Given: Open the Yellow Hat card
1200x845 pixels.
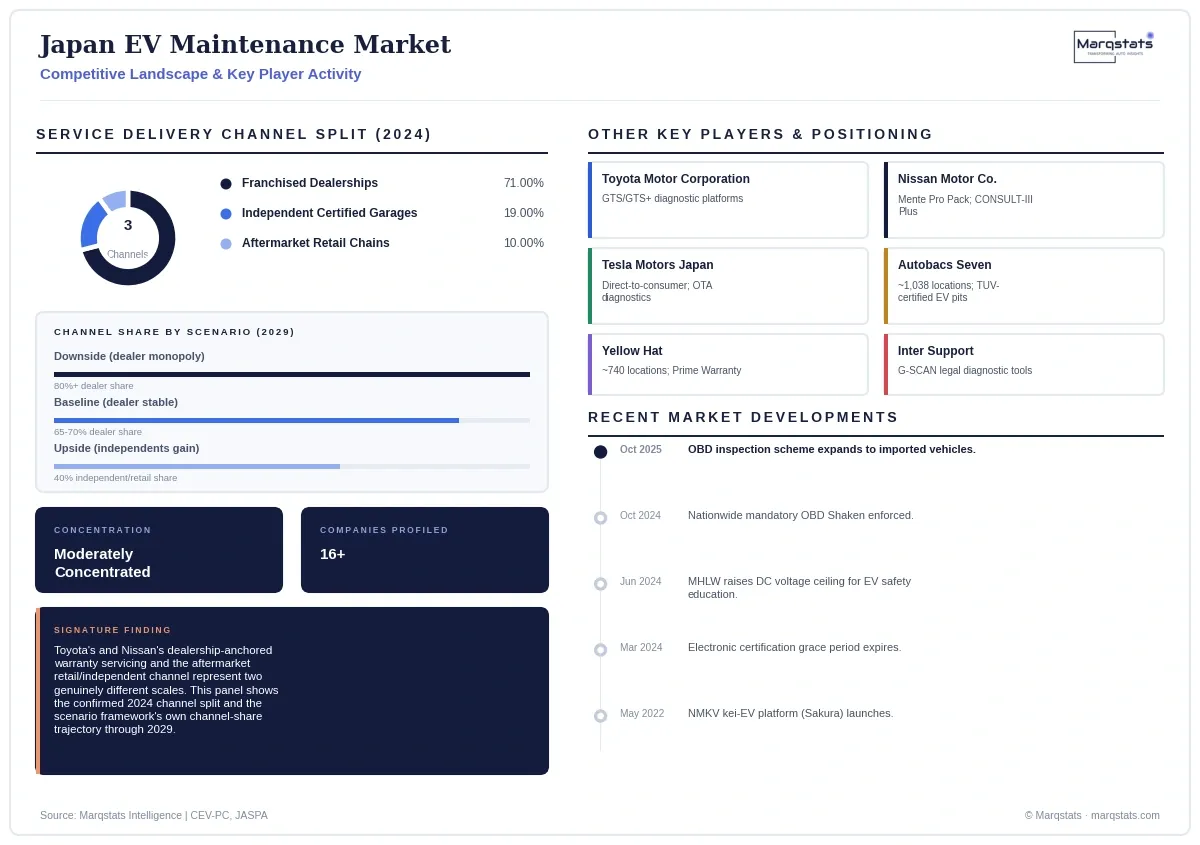Looking at the screenshot, I should pyautogui.click(x=728, y=364).
